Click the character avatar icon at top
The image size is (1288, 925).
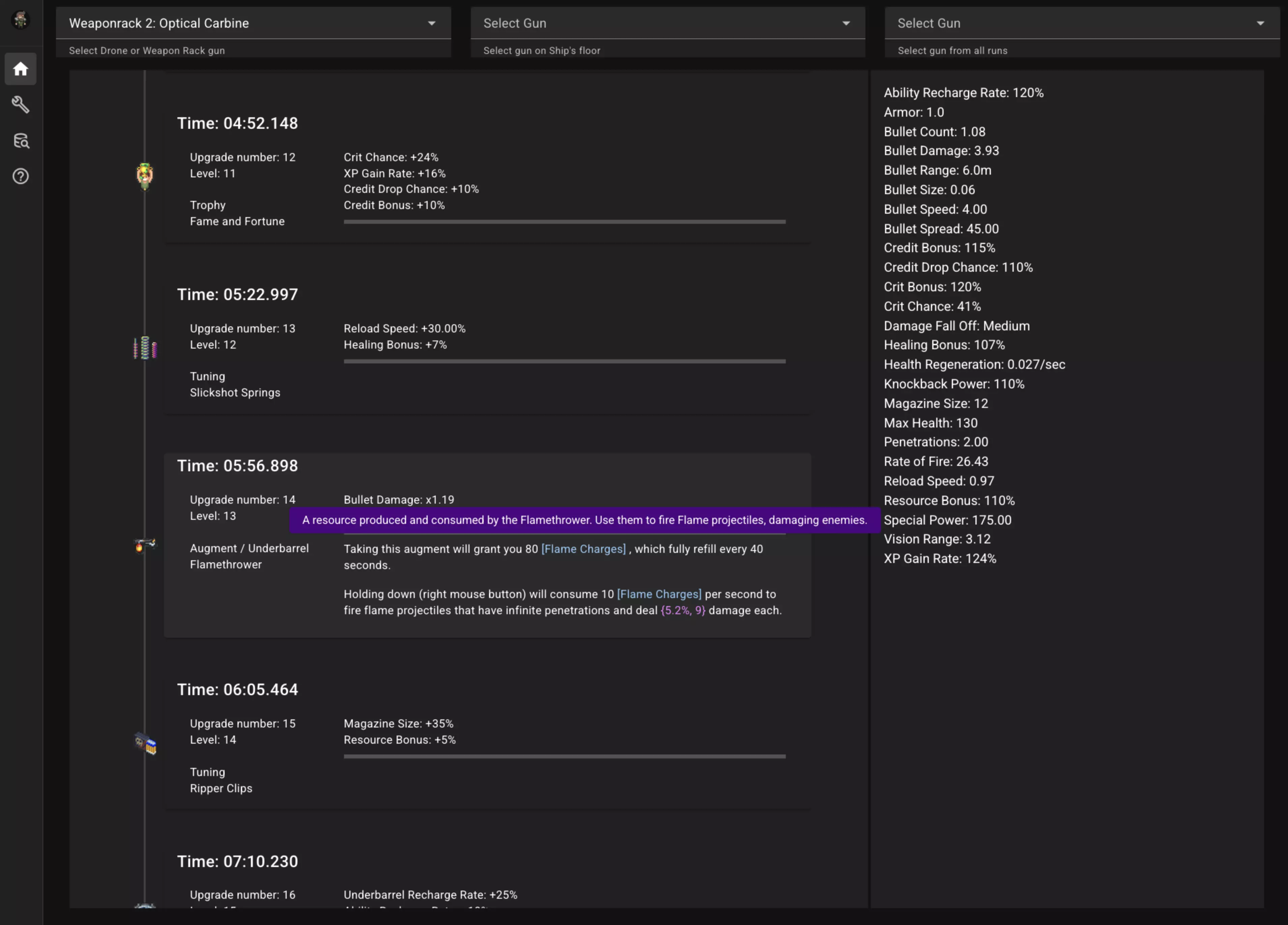pyautogui.click(x=21, y=20)
